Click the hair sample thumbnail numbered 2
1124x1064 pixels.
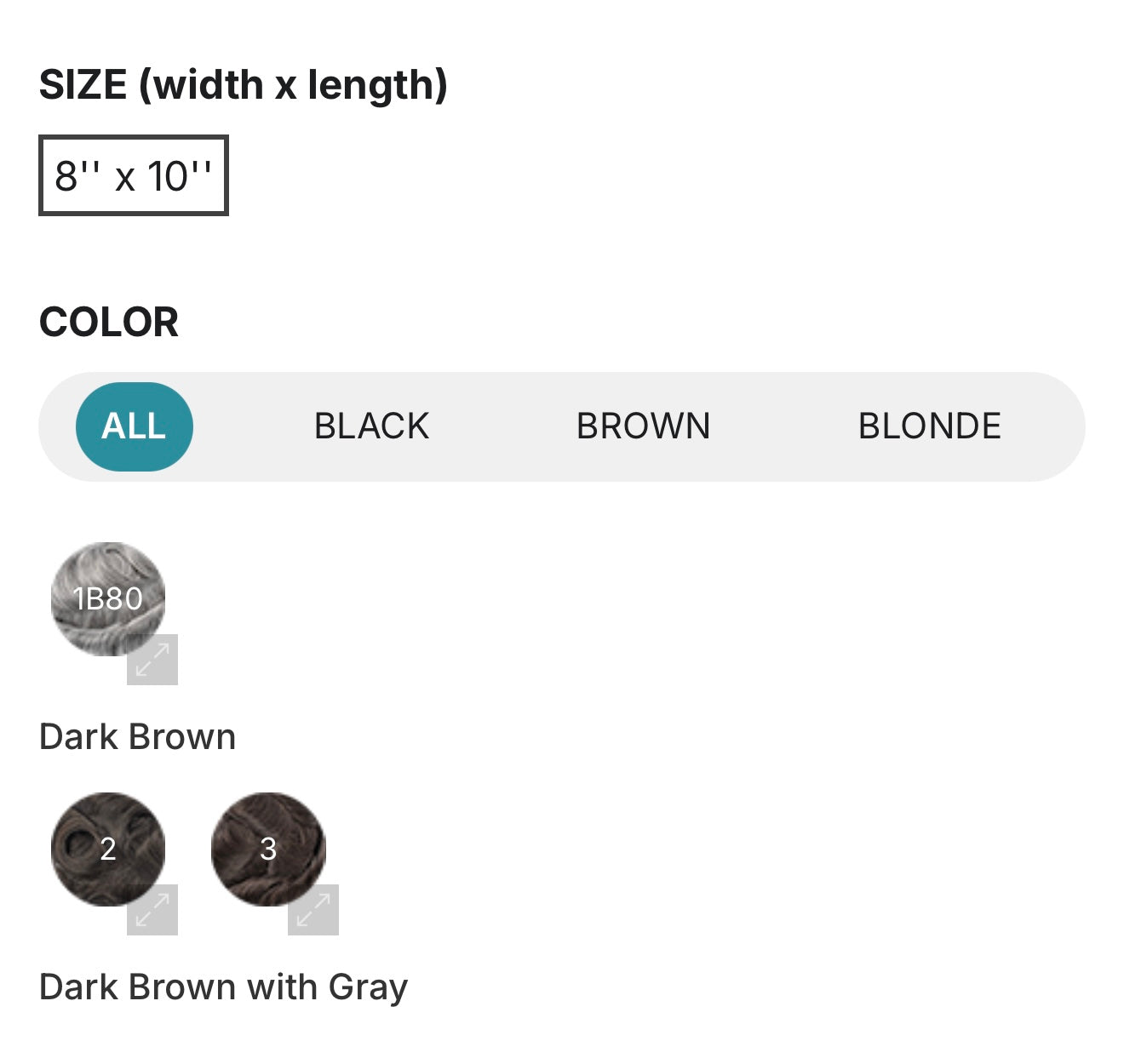(107, 849)
